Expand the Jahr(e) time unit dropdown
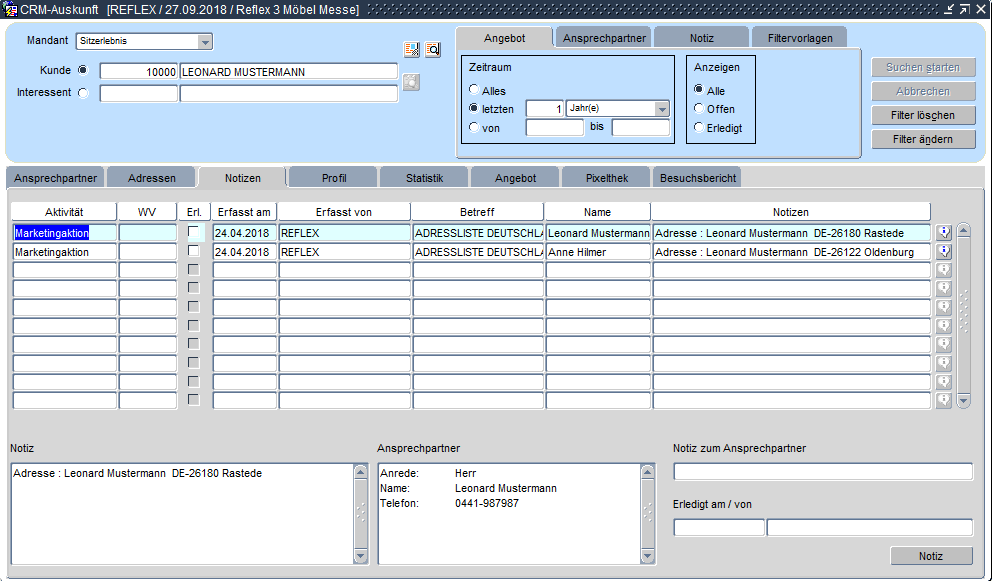The image size is (992, 581). 661,109
